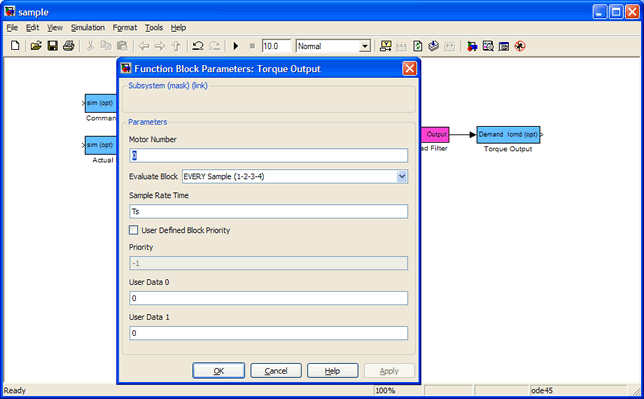
Task: Start the simulation with the play button
Action: point(236,46)
